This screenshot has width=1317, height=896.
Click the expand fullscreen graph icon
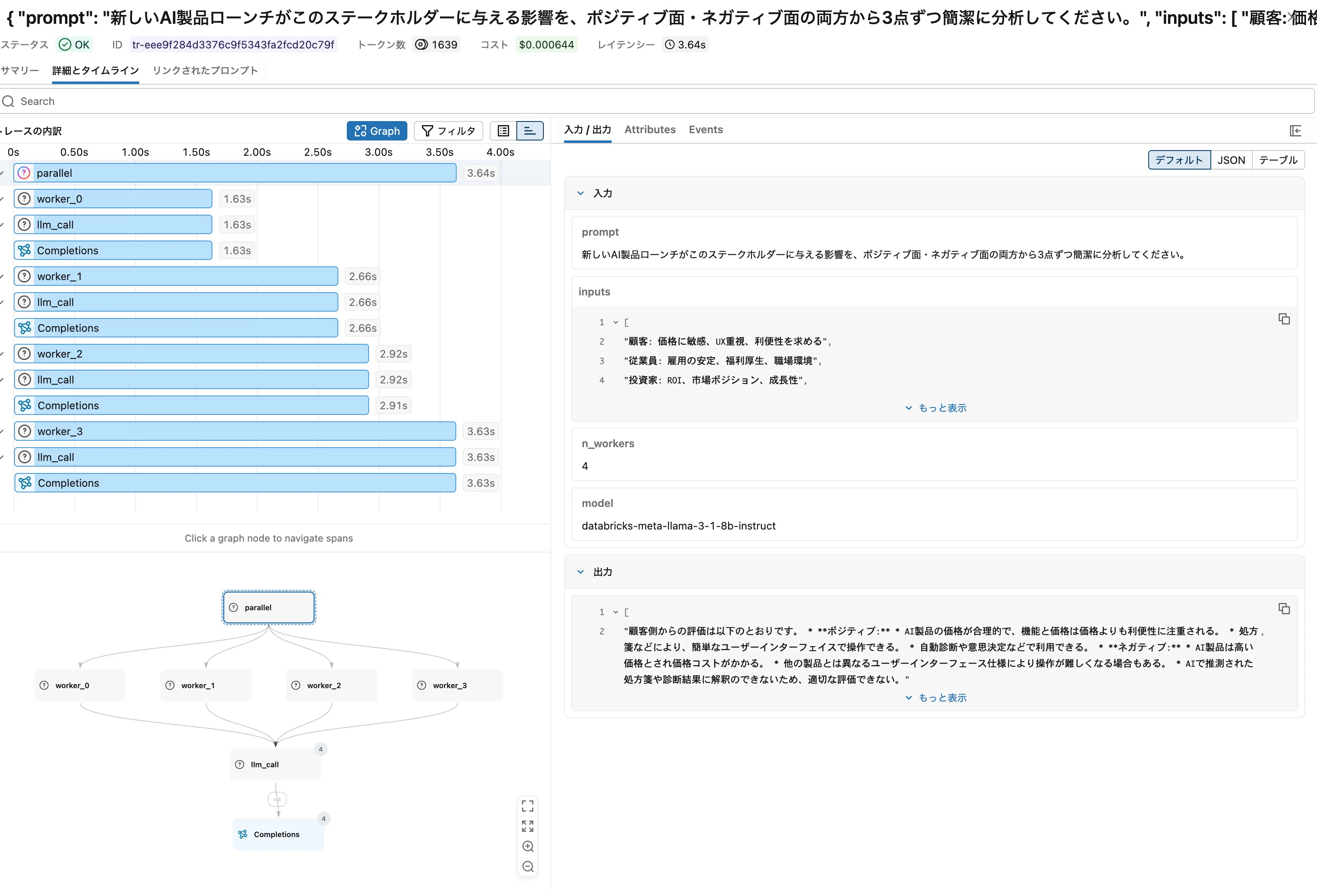528,826
